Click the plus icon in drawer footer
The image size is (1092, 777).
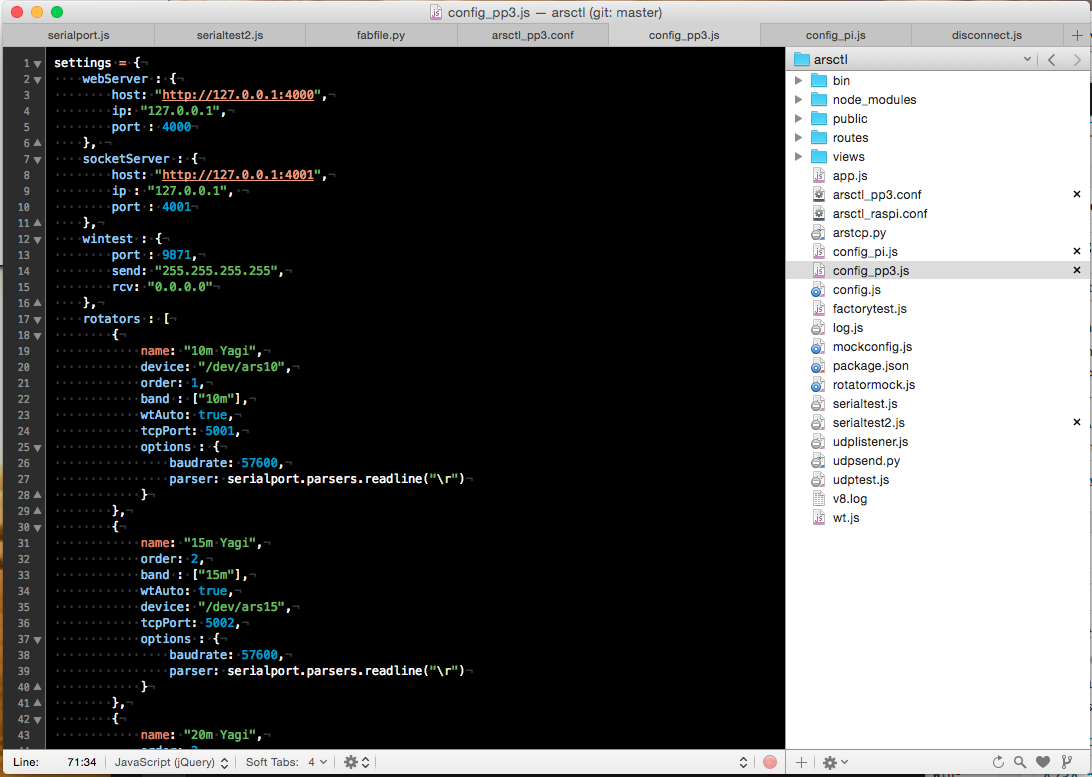click(802, 762)
